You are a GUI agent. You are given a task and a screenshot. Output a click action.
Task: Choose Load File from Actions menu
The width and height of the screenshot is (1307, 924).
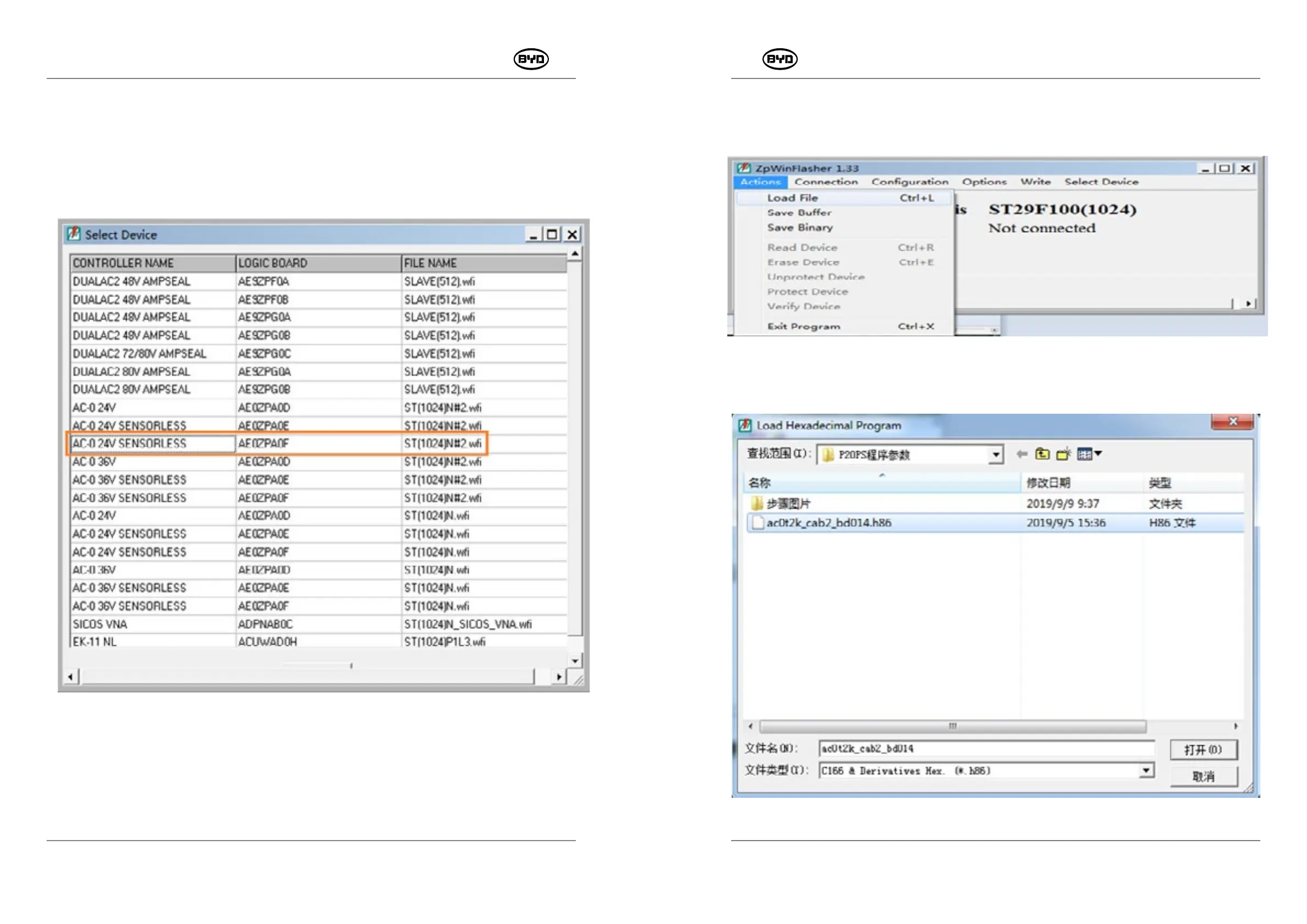[x=793, y=198]
